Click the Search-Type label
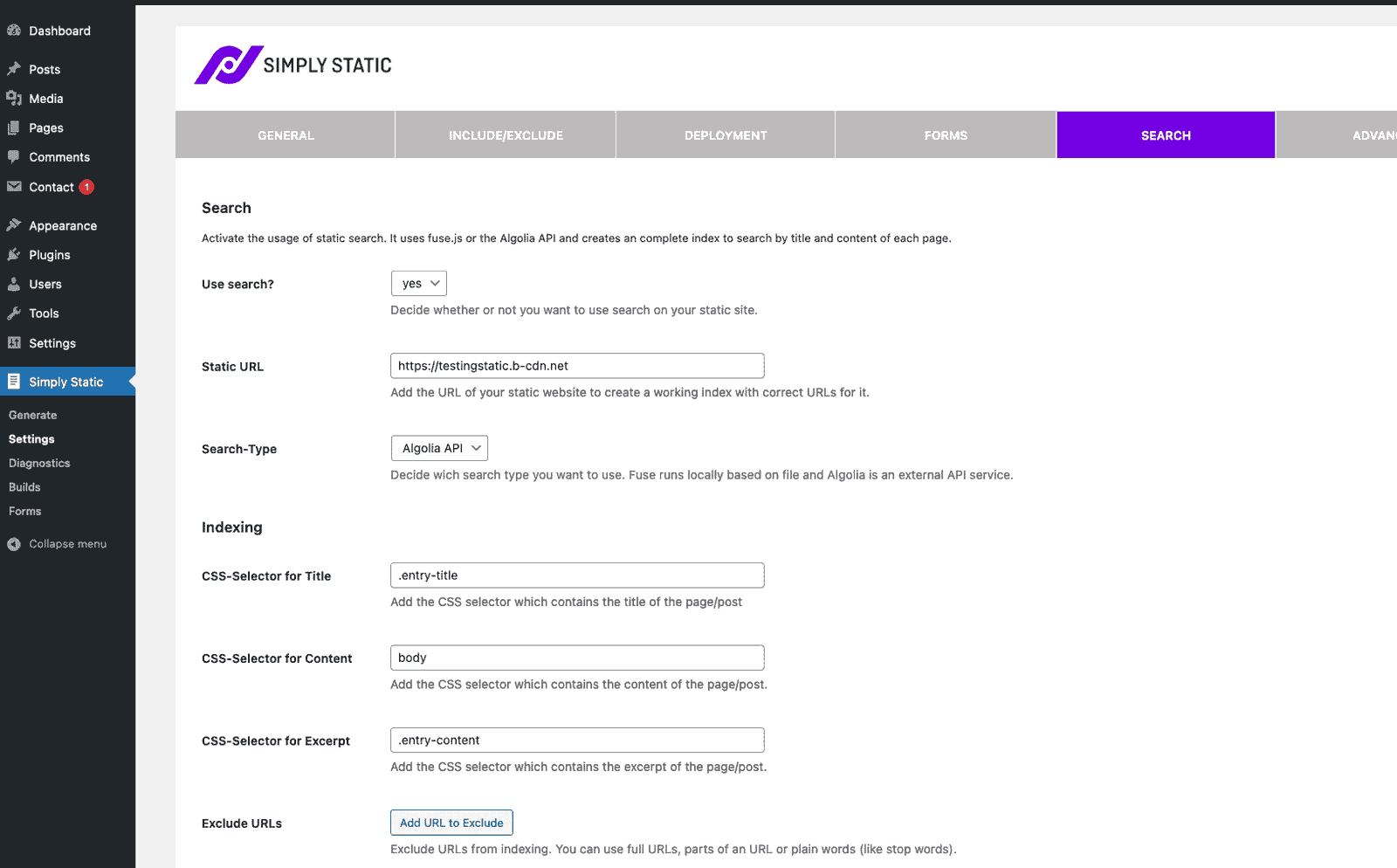This screenshot has width=1397, height=868. click(x=239, y=449)
